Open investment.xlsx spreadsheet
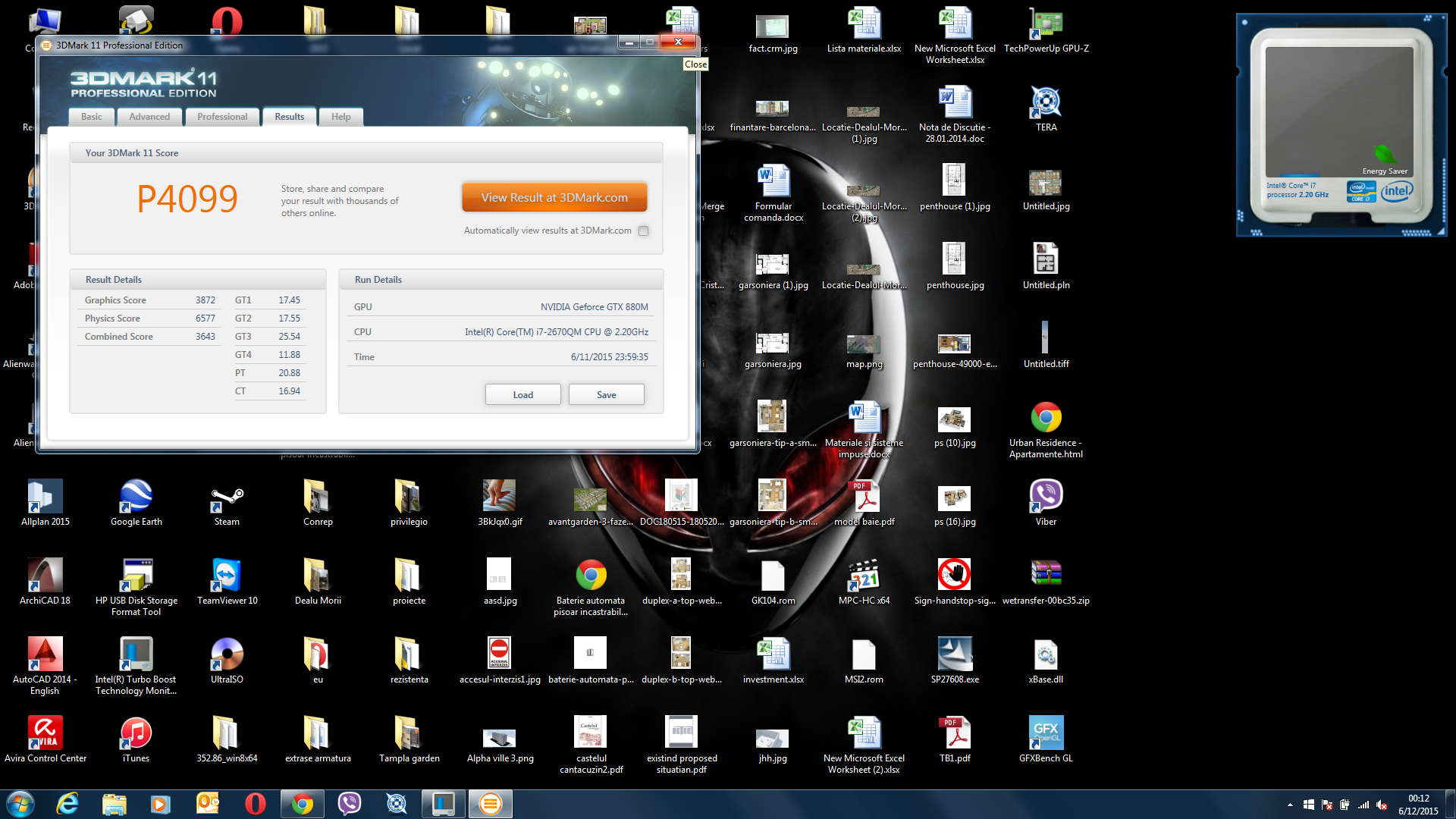The image size is (1456, 819). click(x=773, y=660)
